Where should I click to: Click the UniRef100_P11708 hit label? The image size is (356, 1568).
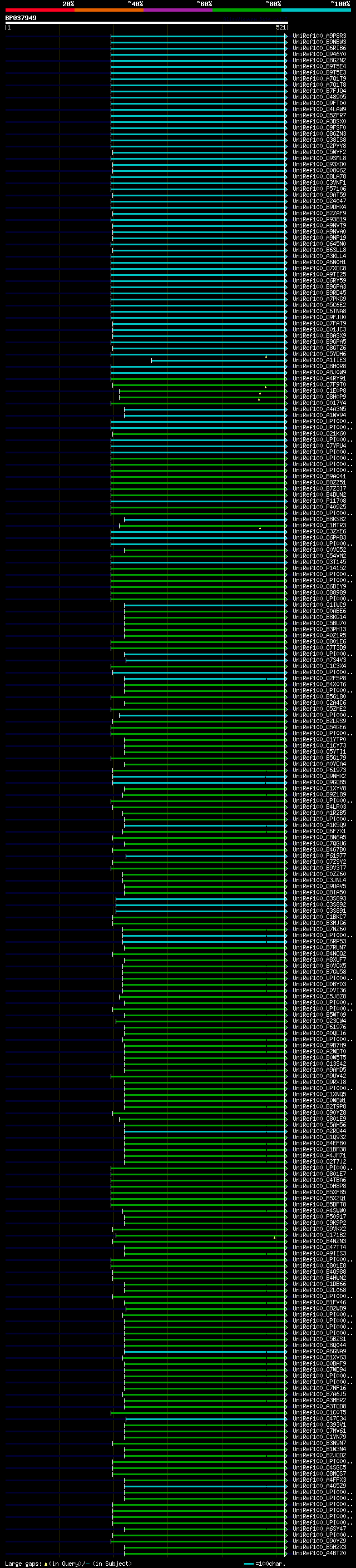pyautogui.click(x=319, y=501)
